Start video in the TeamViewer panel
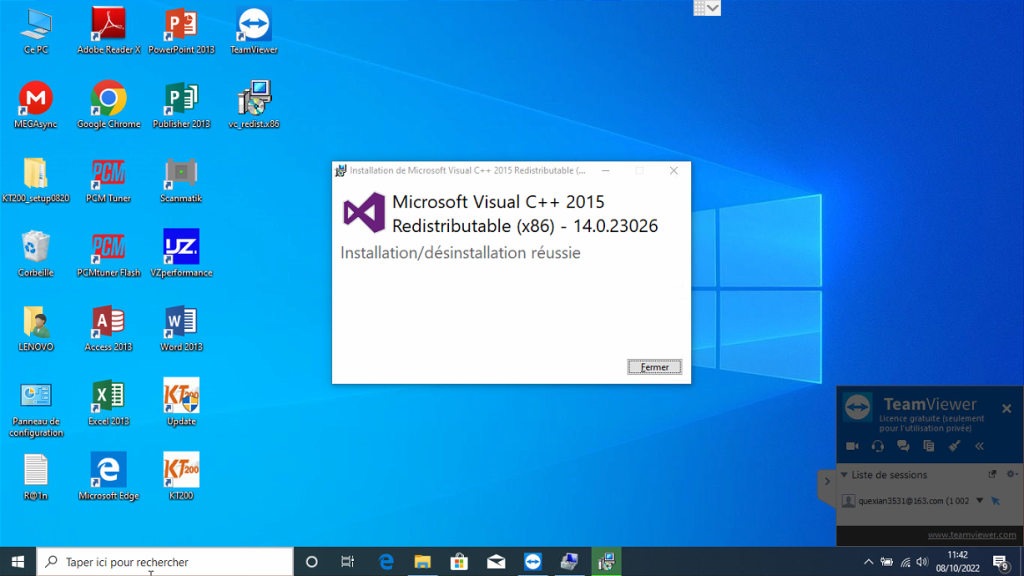Image resolution: width=1024 pixels, height=576 pixels. [852, 446]
